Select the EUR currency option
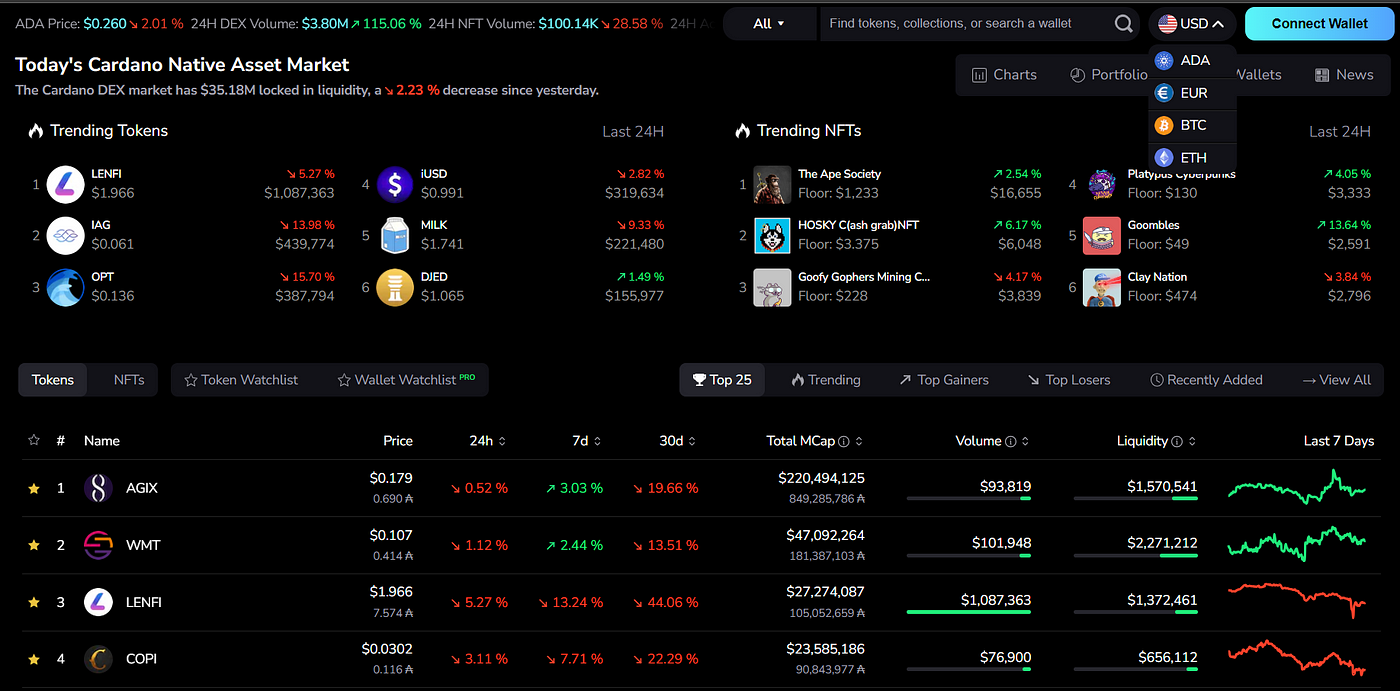Image resolution: width=1400 pixels, height=691 pixels. 1192,93
